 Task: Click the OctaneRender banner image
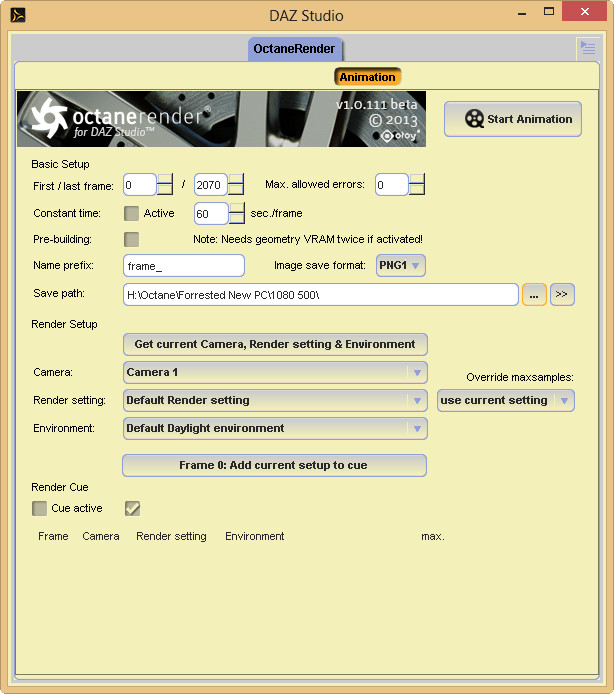click(x=221, y=119)
